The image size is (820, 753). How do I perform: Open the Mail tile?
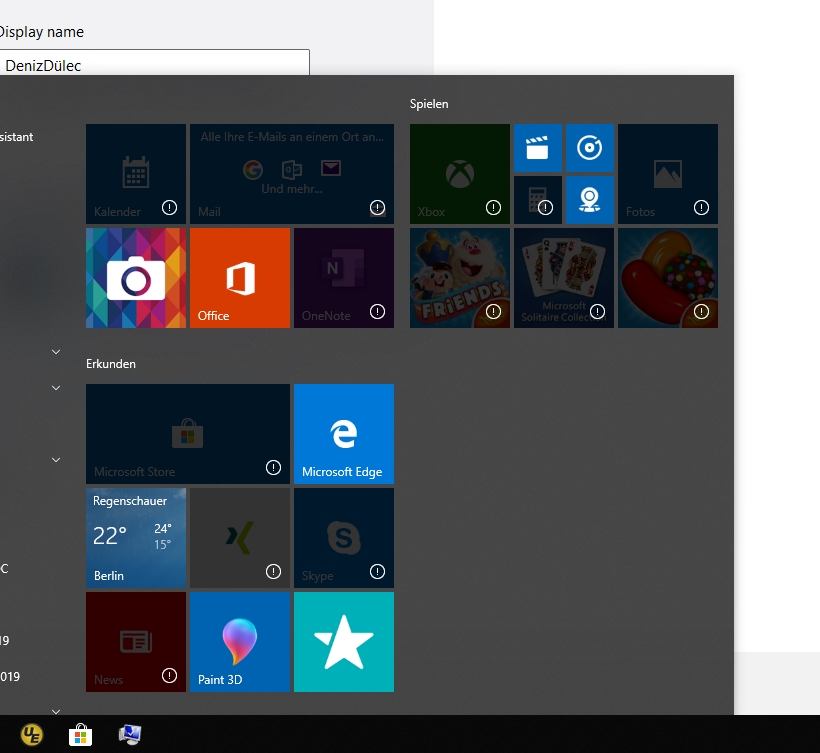(x=292, y=174)
